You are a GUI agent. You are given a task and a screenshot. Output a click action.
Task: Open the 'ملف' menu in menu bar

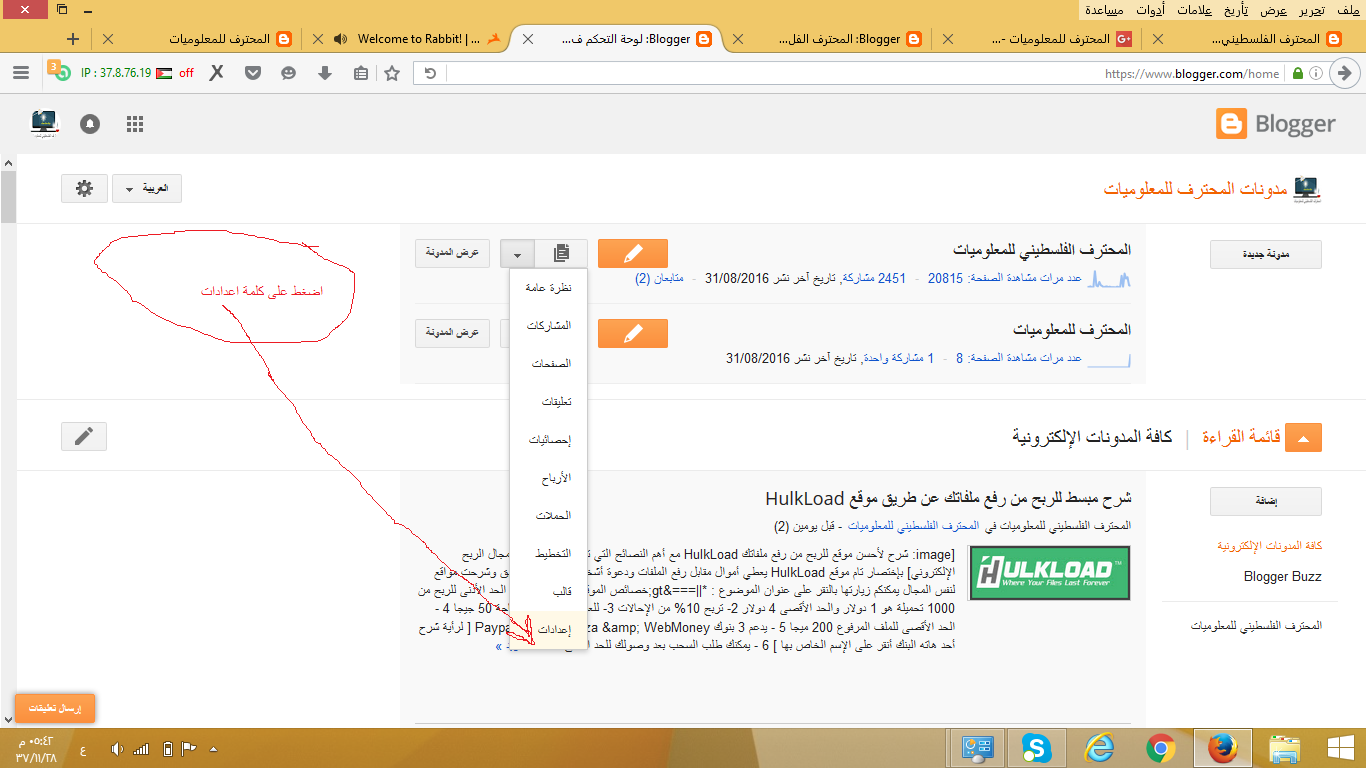coord(1347,10)
